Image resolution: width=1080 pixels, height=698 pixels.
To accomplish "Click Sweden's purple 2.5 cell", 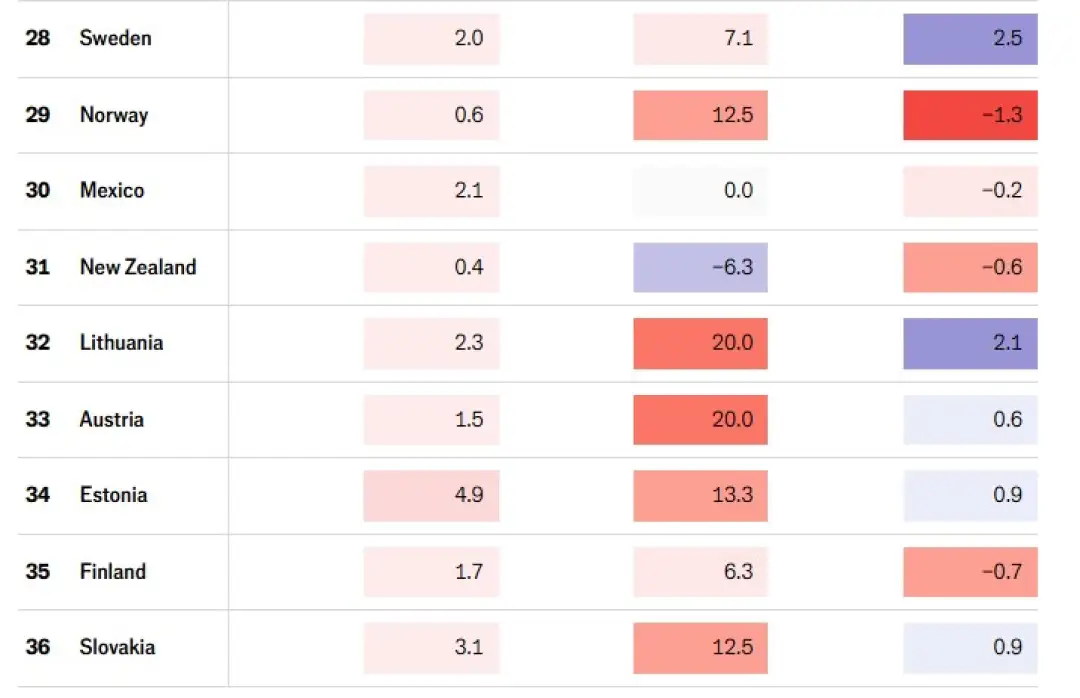I will click(970, 39).
